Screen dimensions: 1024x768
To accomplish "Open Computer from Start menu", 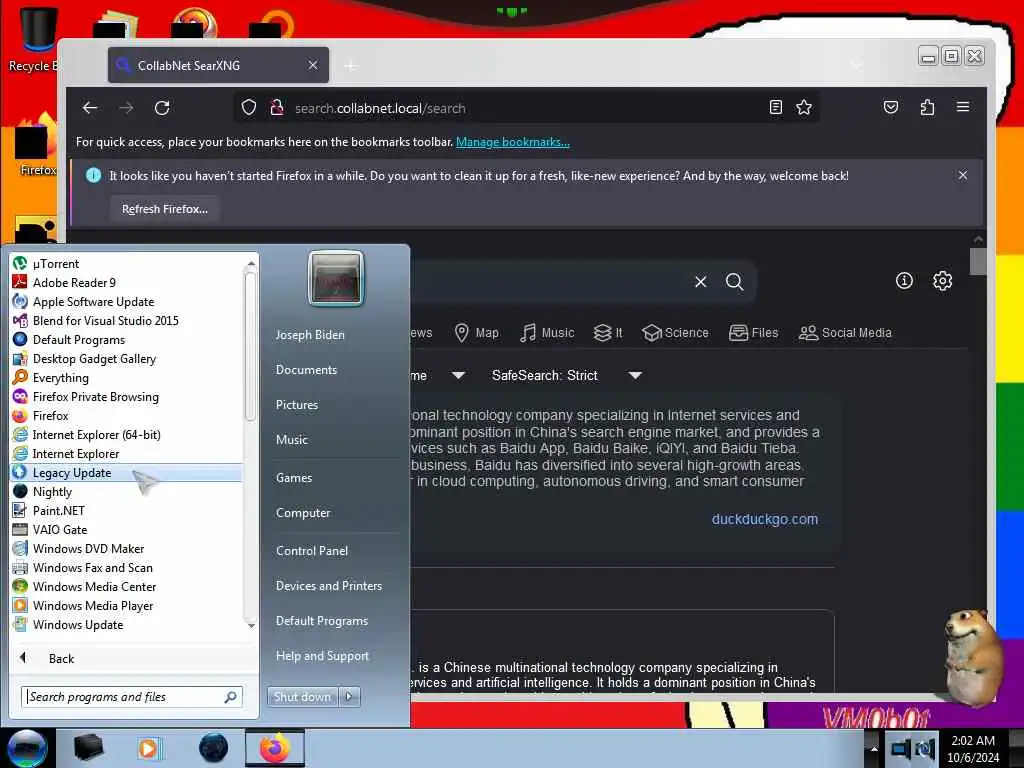I will point(303,513).
